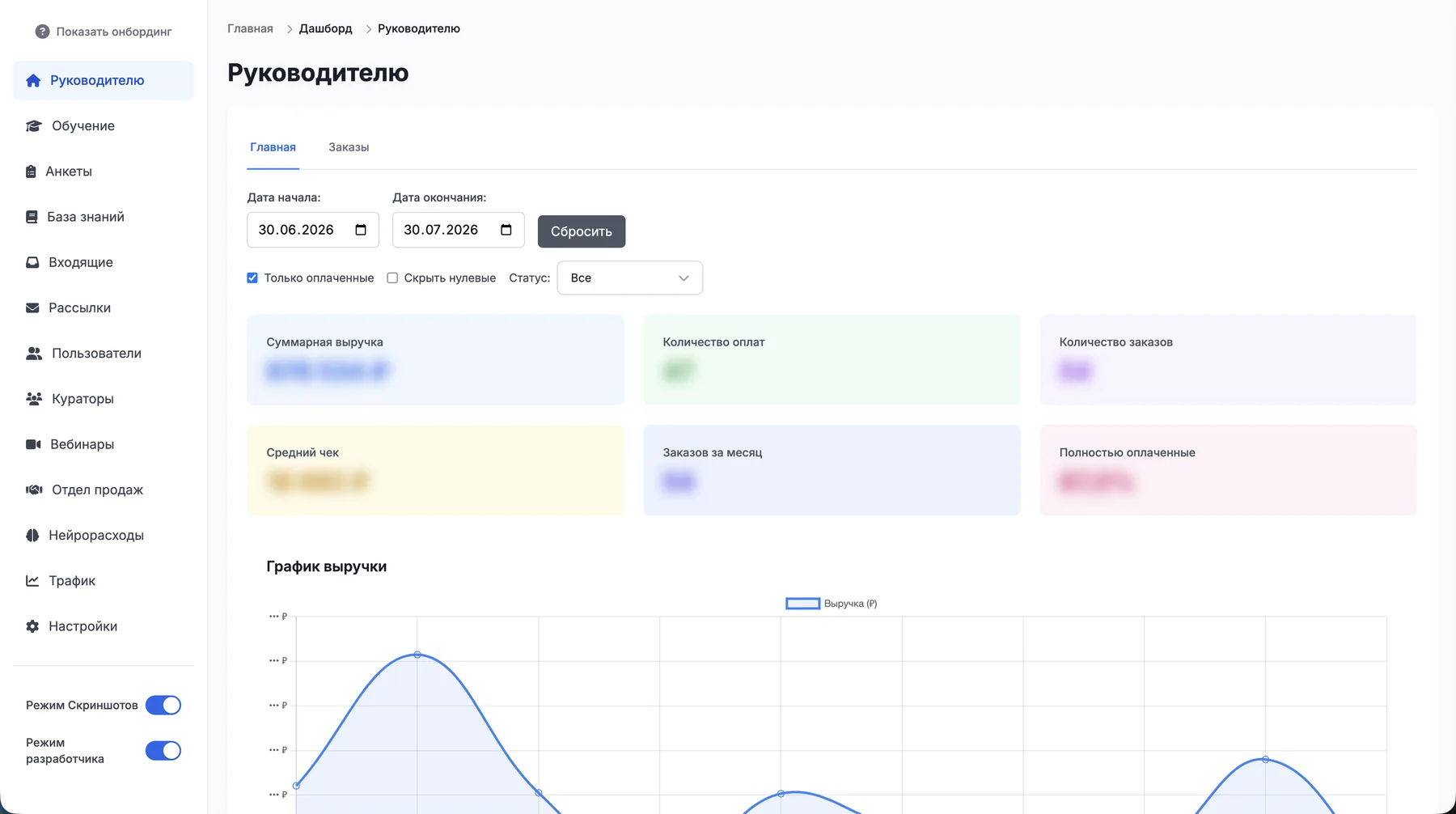The width and height of the screenshot is (1456, 814).
Task: Toggle the Выручка (₽) legend series
Action: tap(832, 604)
